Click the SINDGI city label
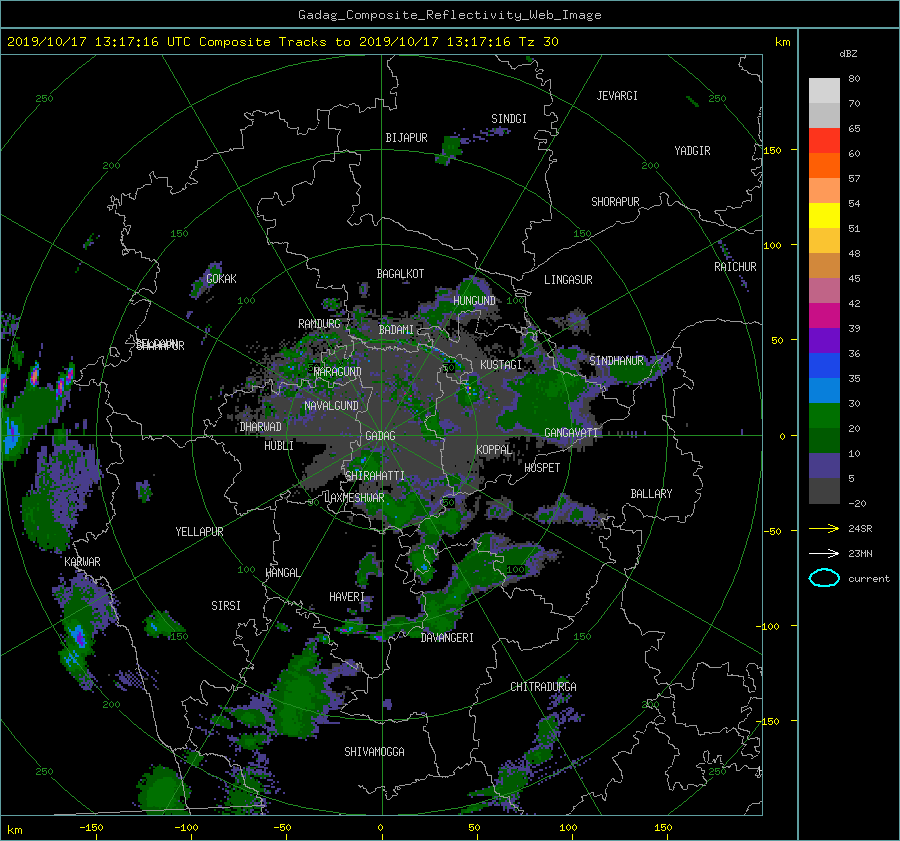This screenshot has width=900, height=841. [509, 119]
